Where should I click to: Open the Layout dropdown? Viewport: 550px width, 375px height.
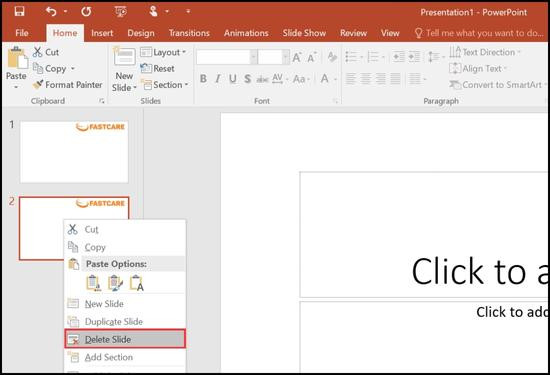pos(163,52)
